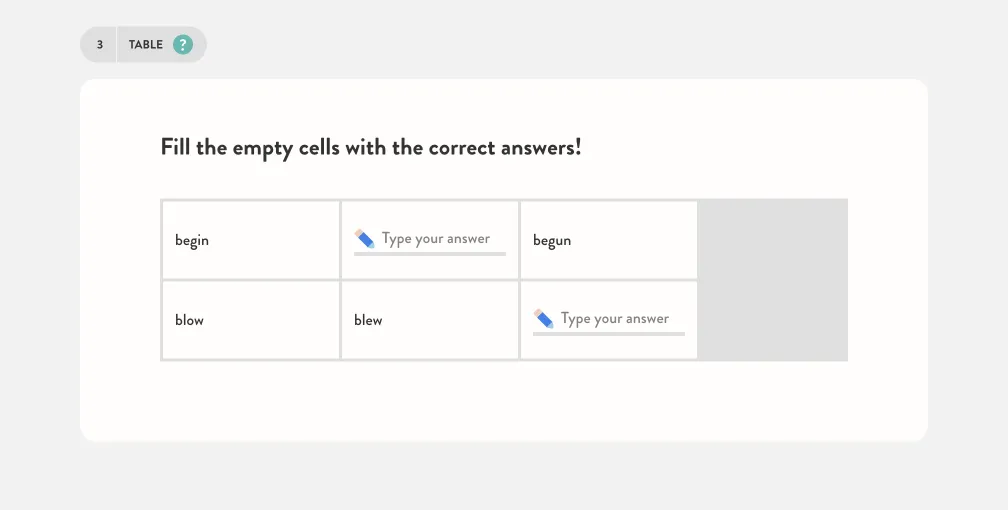Screen dimensions: 1008x510
Task: Select the TABLE exercise type label
Action: click(x=145, y=44)
